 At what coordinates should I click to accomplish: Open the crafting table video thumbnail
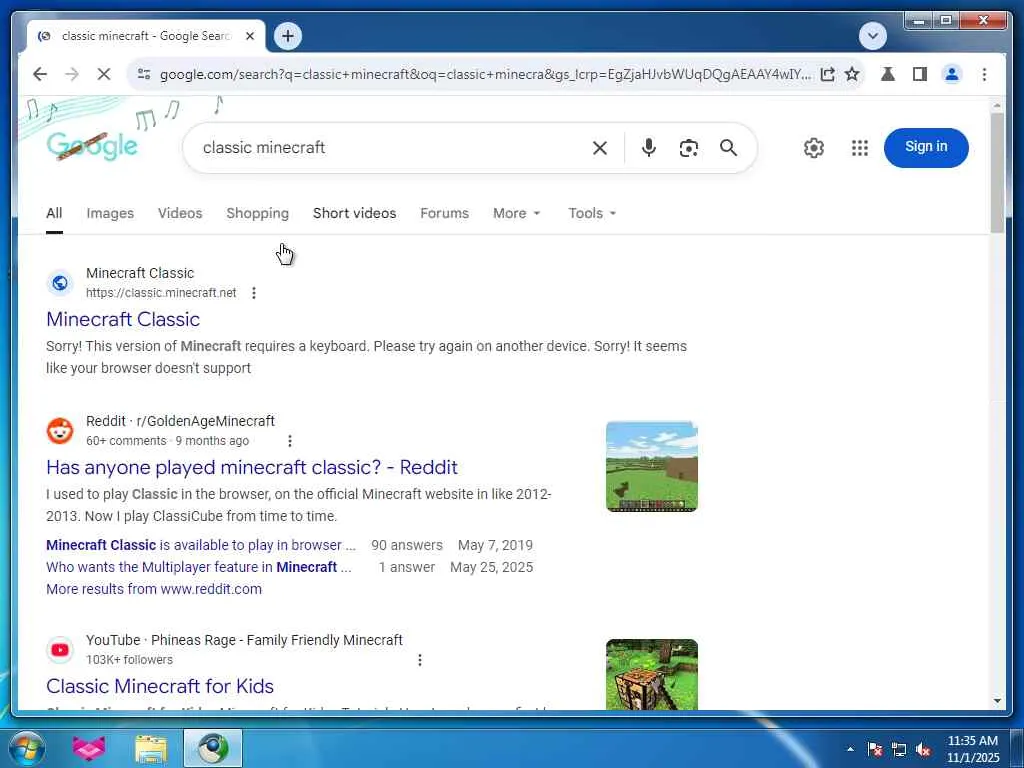[652, 675]
